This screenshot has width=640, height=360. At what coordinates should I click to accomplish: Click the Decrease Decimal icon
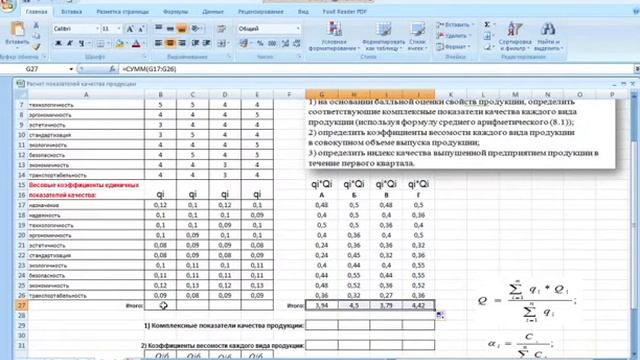297,43
